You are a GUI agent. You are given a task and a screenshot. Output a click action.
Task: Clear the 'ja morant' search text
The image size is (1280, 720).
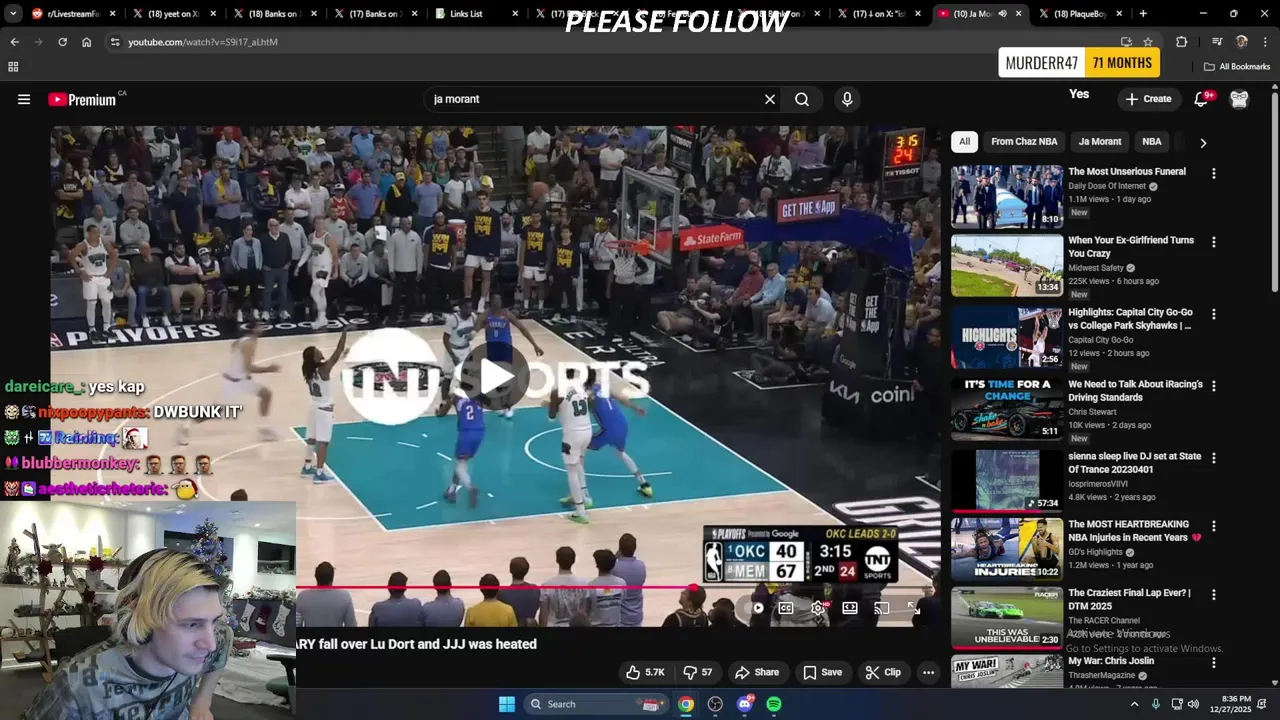click(770, 99)
